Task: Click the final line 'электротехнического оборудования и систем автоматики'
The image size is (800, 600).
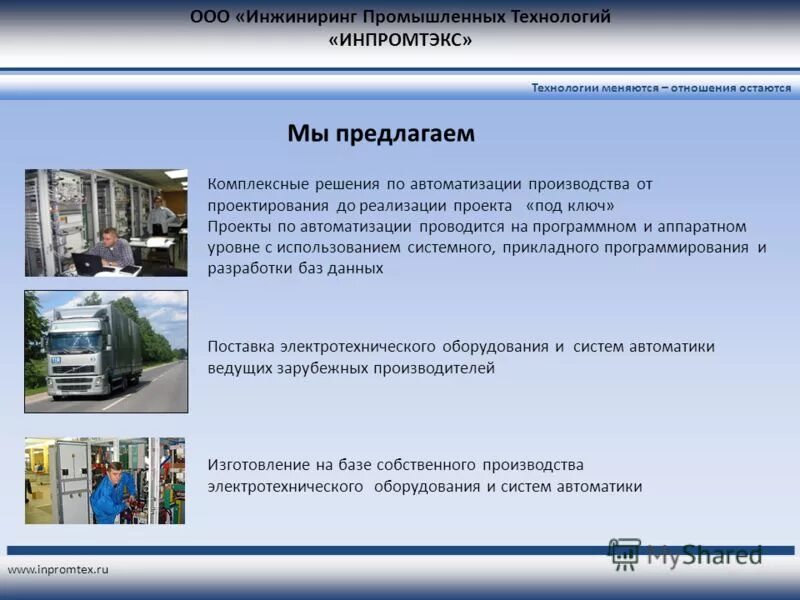Action: [x=424, y=486]
